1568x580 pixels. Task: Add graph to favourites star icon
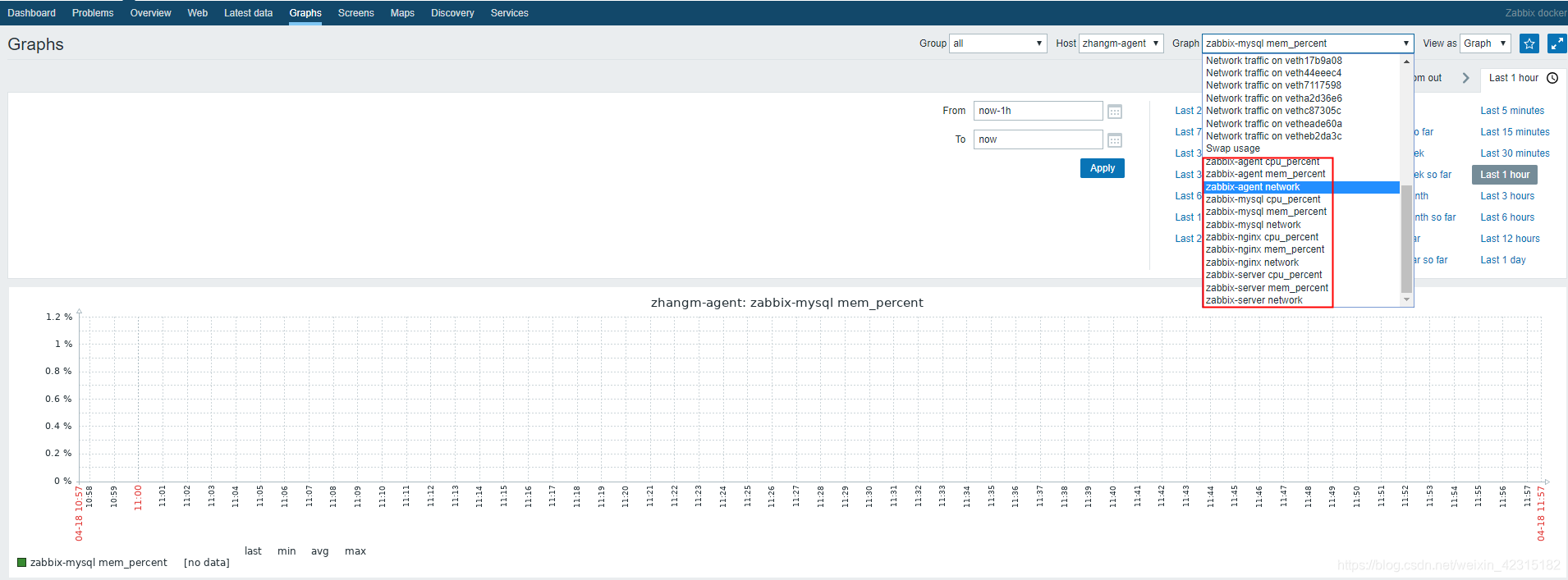(x=1529, y=43)
